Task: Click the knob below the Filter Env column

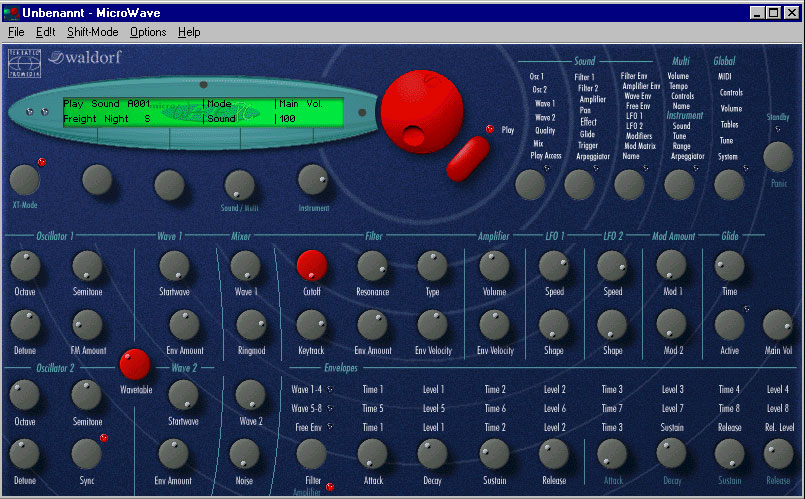Action: [x=629, y=185]
